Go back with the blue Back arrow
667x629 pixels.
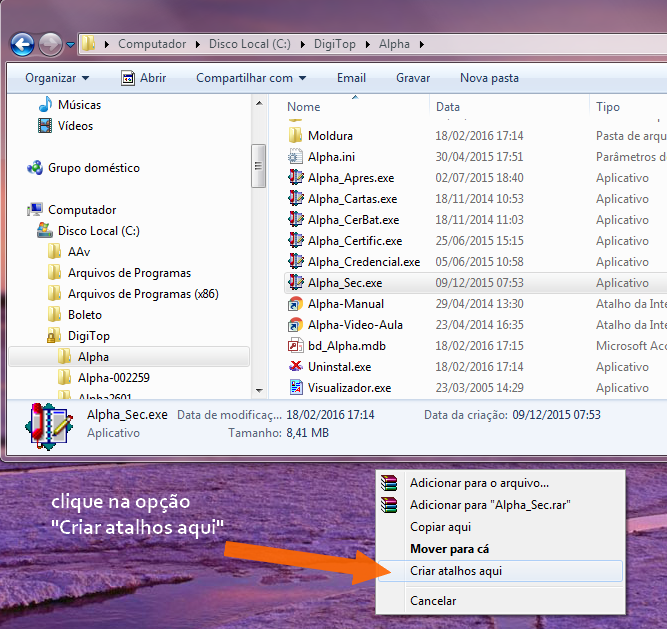click(22, 44)
